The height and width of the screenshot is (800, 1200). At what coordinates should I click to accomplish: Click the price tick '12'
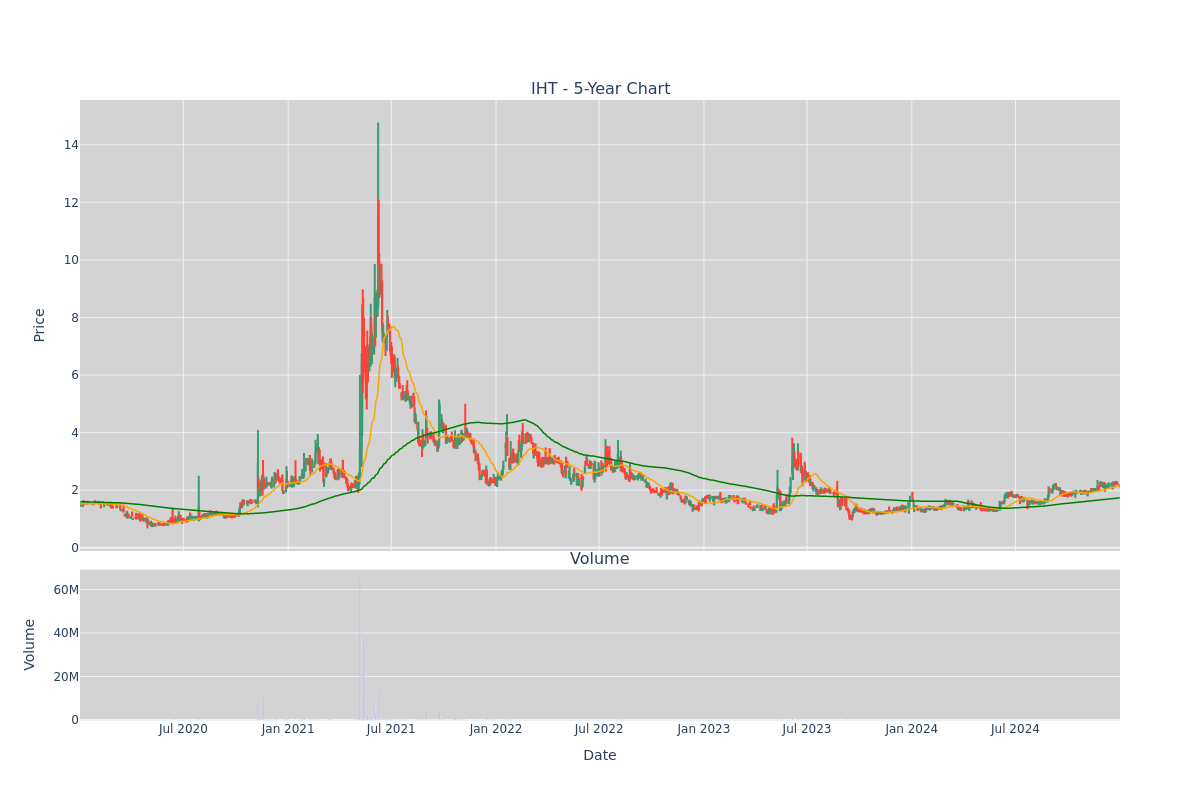(x=70, y=203)
